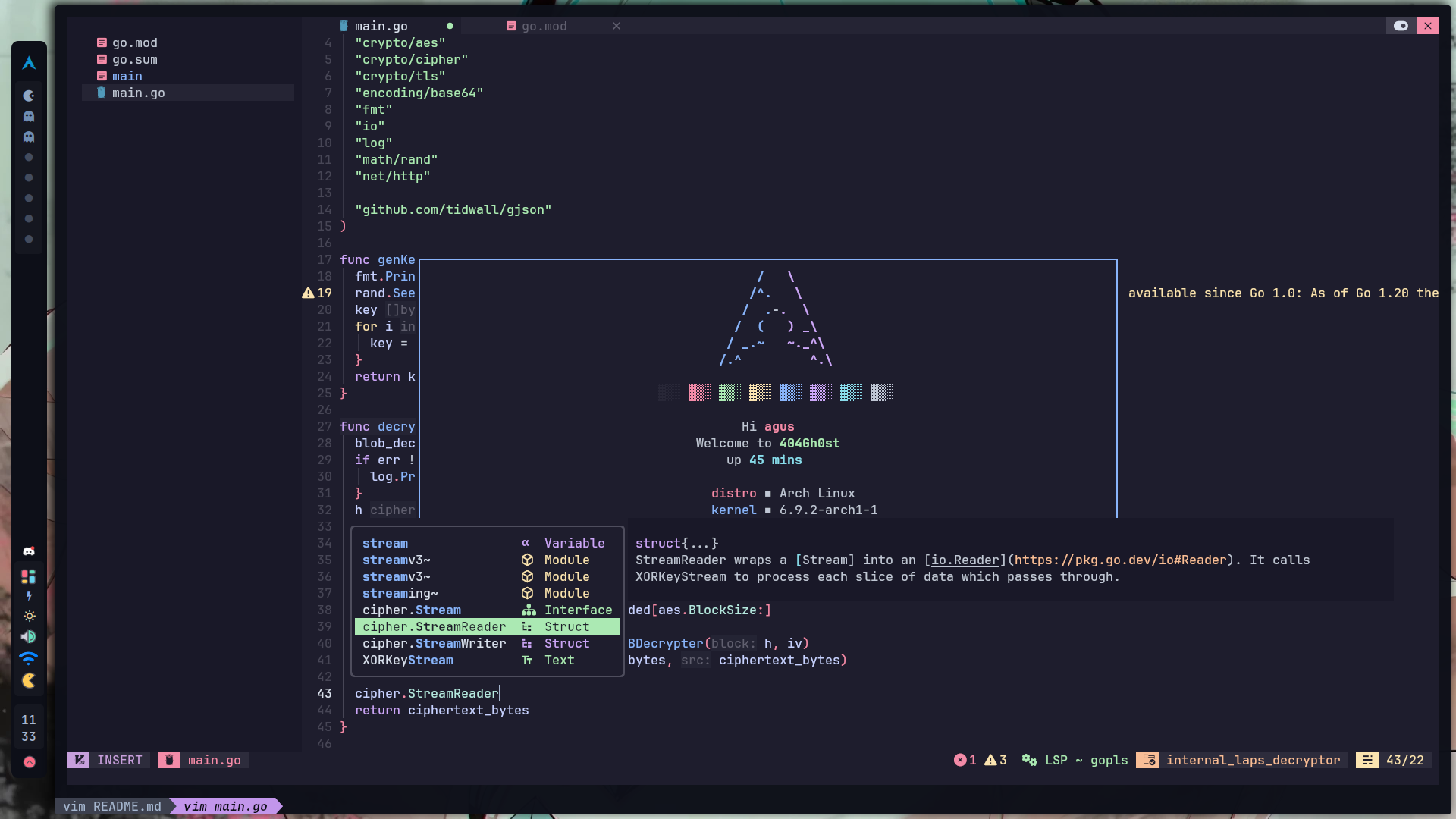The image size is (1456, 819).
Task: Click the 43/22 cursor position text
Action: coord(1405,760)
